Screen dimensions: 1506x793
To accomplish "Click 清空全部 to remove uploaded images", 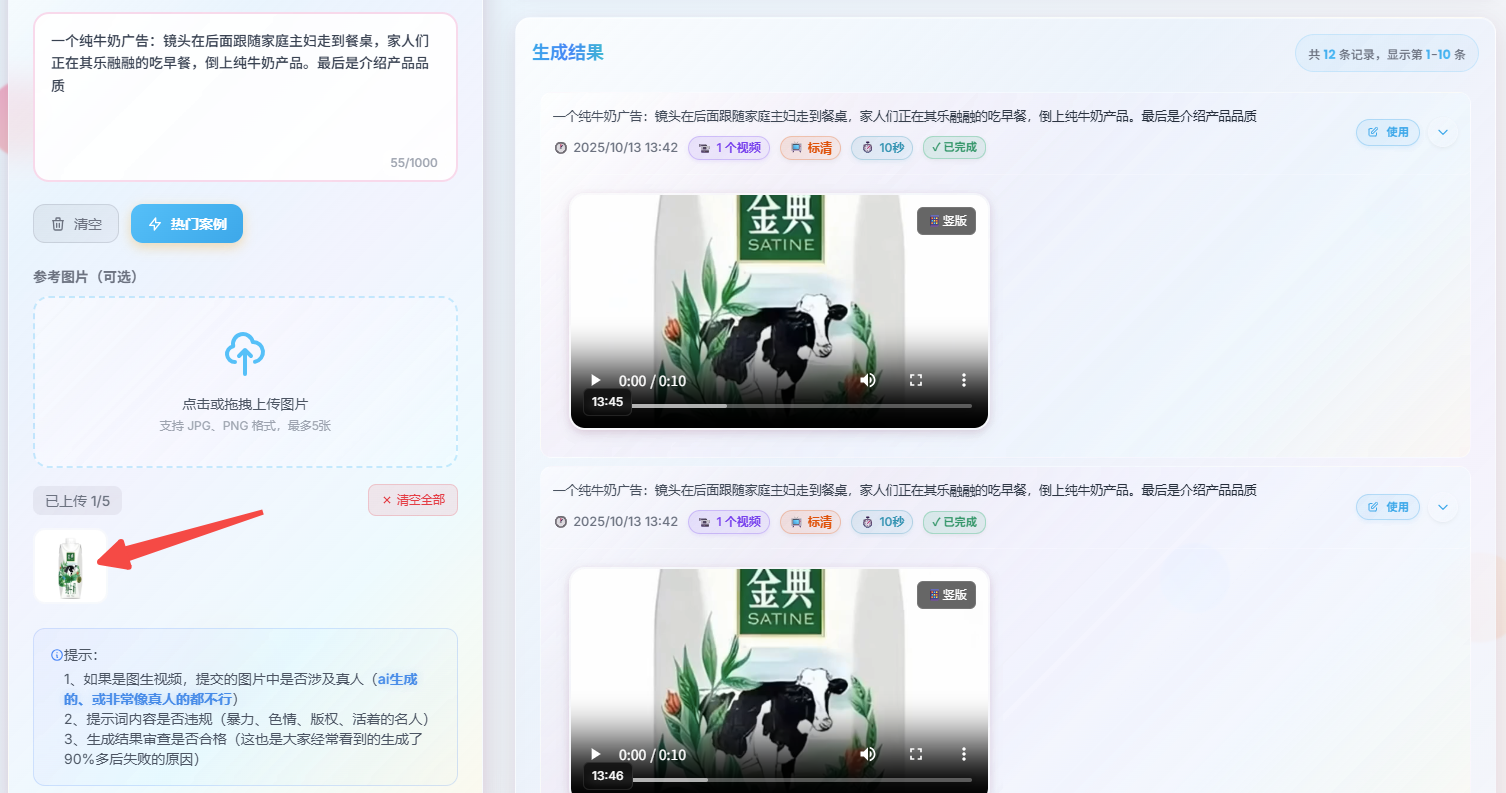I will (x=412, y=500).
